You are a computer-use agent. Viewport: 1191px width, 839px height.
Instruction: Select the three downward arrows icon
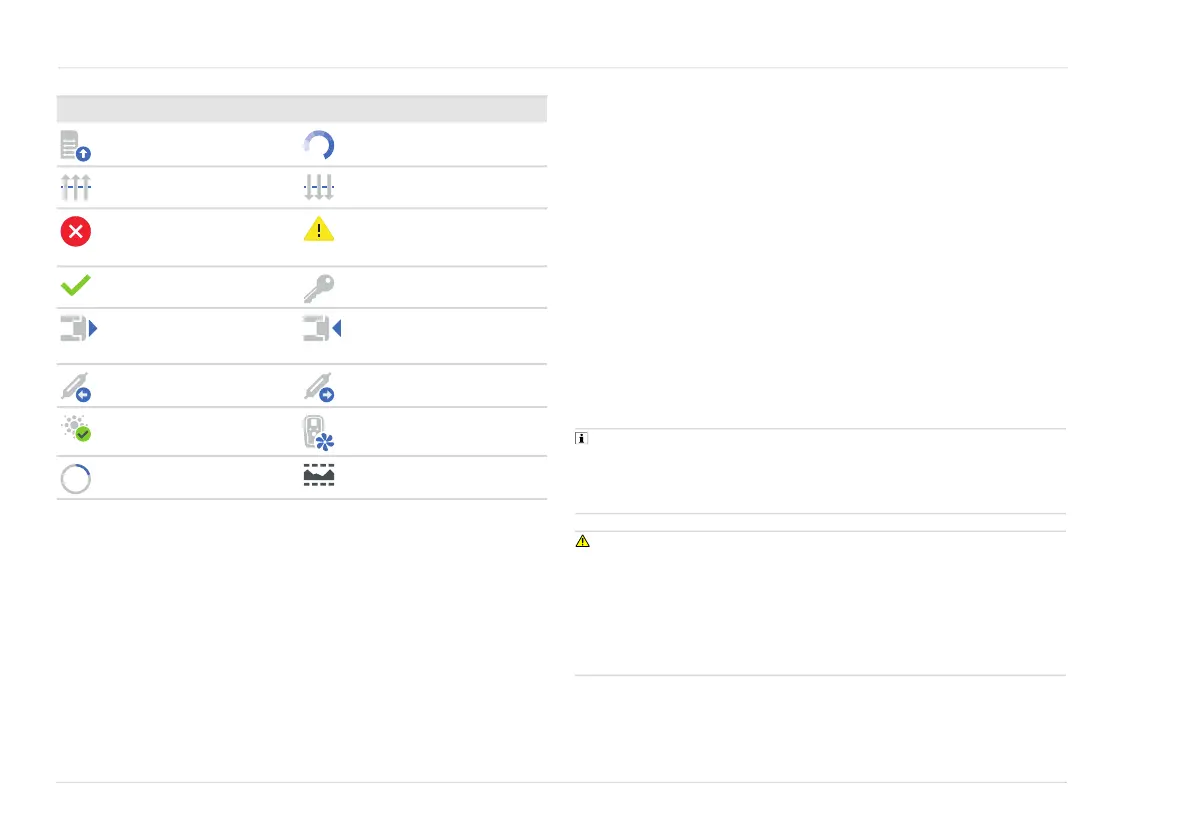(318, 187)
